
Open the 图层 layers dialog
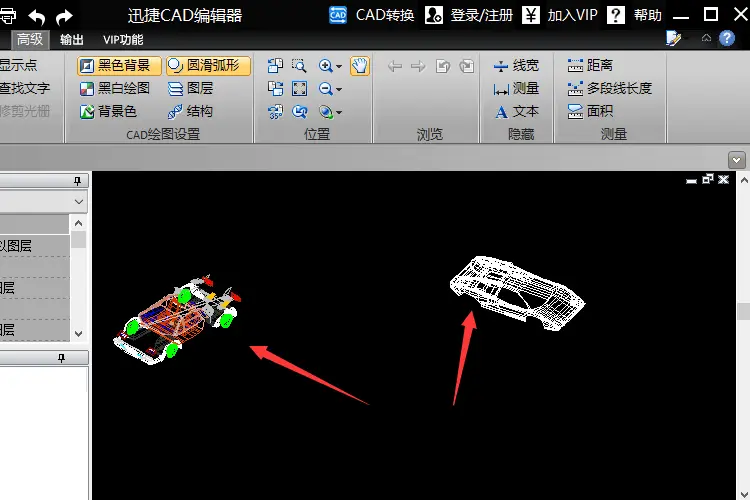click(x=190, y=89)
